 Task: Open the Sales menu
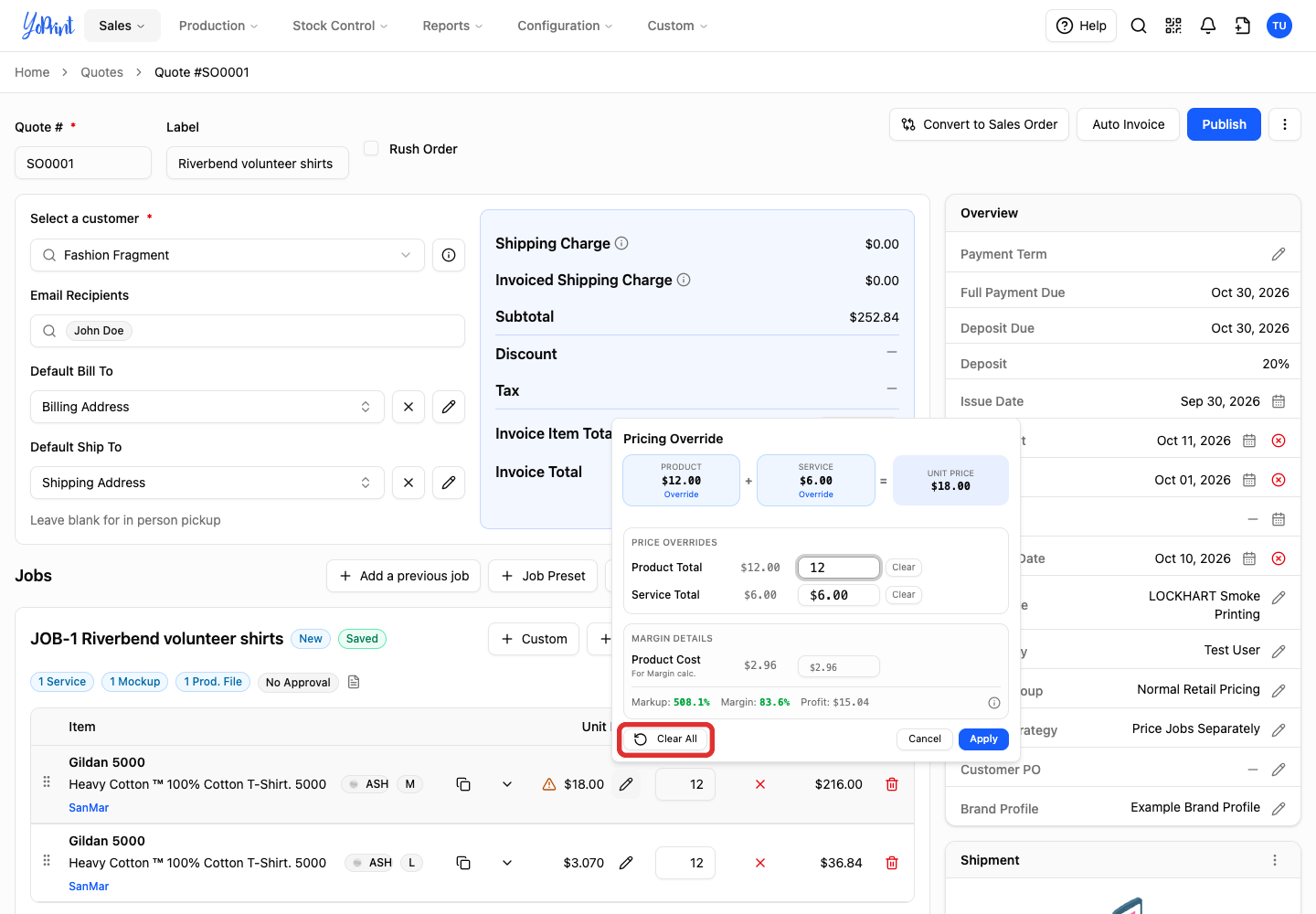click(122, 26)
